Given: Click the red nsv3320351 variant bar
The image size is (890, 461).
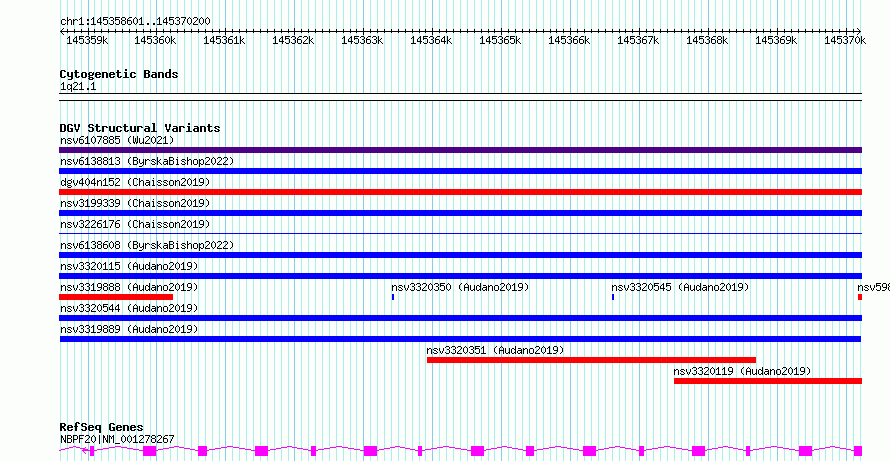Looking at the screenshot, I should pos(591,360).
